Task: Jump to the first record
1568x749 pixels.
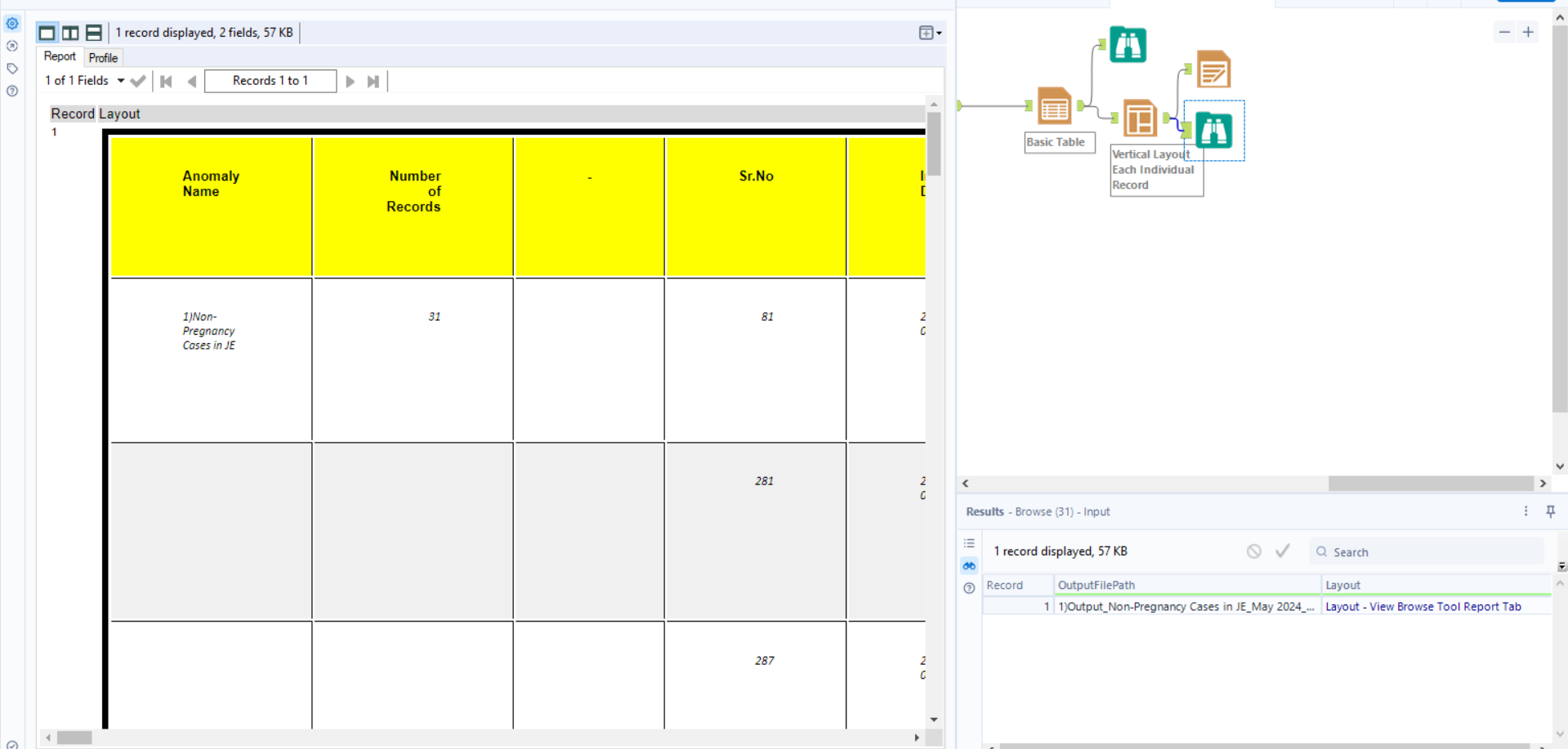Action: (167, 81)
